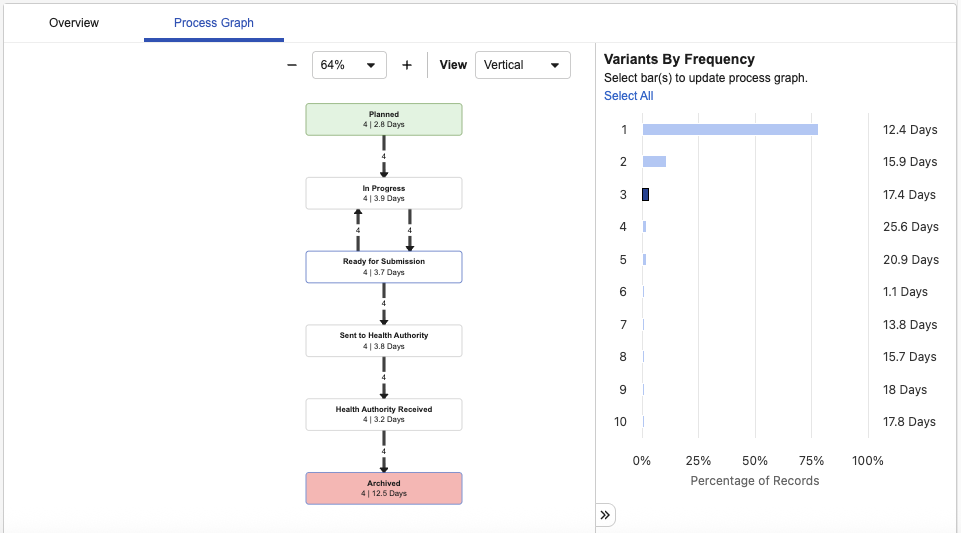This screenshot has height=533, width=961.
Task: Select the Health Authority Received node
Action: (x=384, y=414)
